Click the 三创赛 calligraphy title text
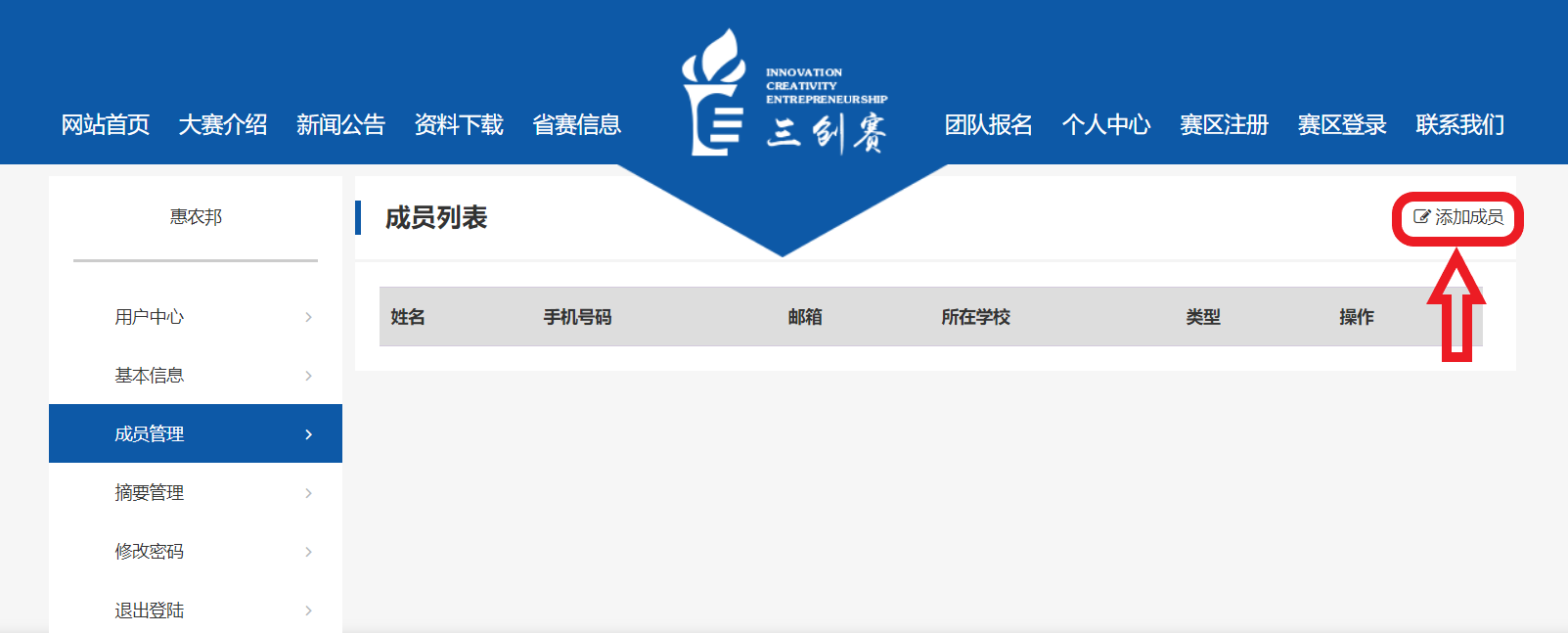Image resolution: width=1568 pixels, height=633 pixels. [827, 132]
